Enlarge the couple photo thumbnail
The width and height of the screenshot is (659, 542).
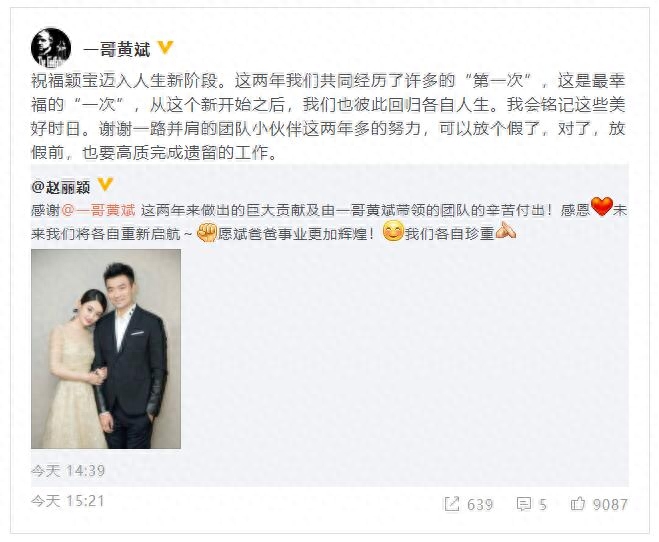pyautogui.click(x=106, y=349)
